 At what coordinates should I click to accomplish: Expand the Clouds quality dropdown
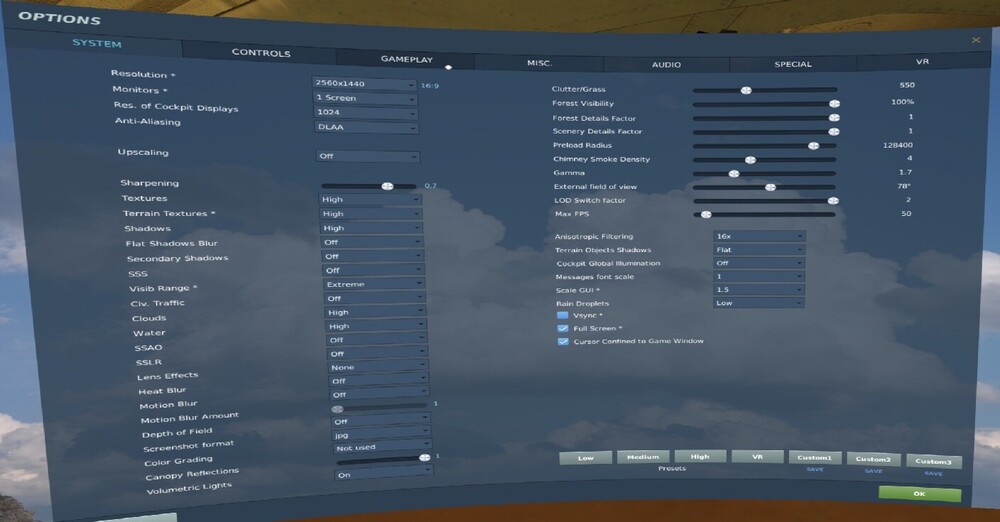[x=376, y=312]
